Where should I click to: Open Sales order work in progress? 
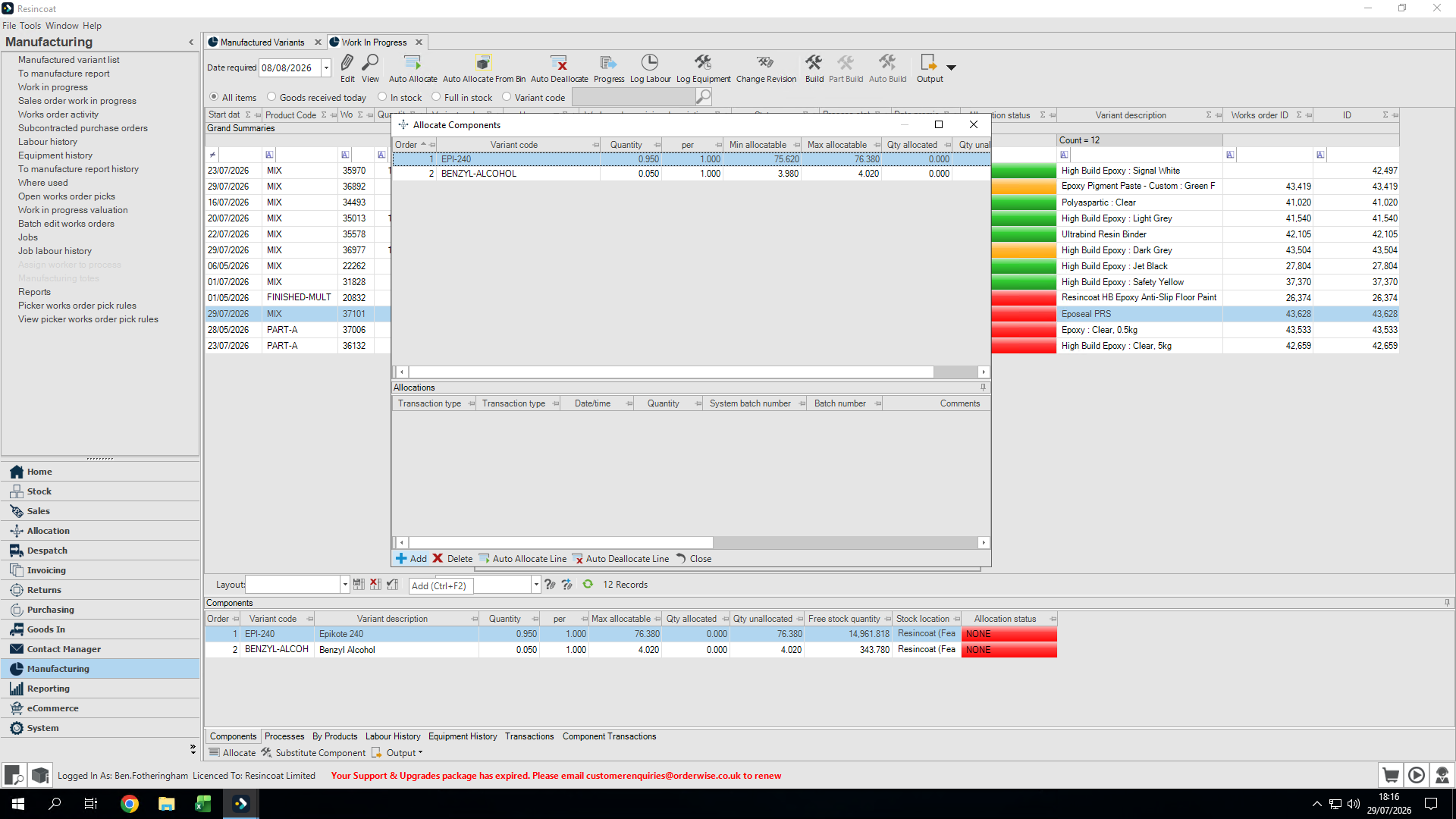coord(77,101)
